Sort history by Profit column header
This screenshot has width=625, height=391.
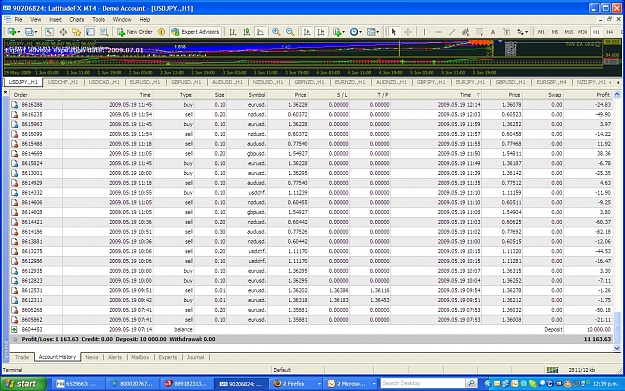(x=588, y=95)
